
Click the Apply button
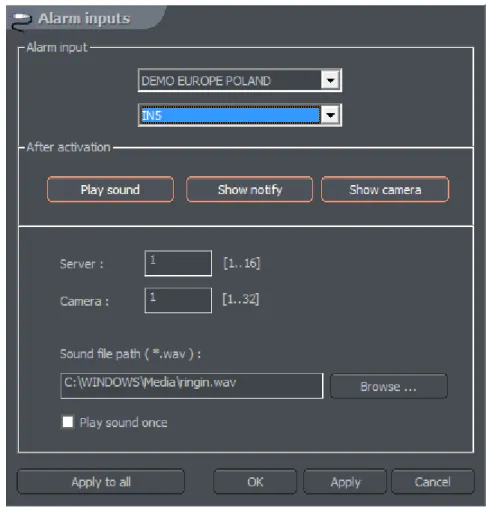(x=345, y=482)
